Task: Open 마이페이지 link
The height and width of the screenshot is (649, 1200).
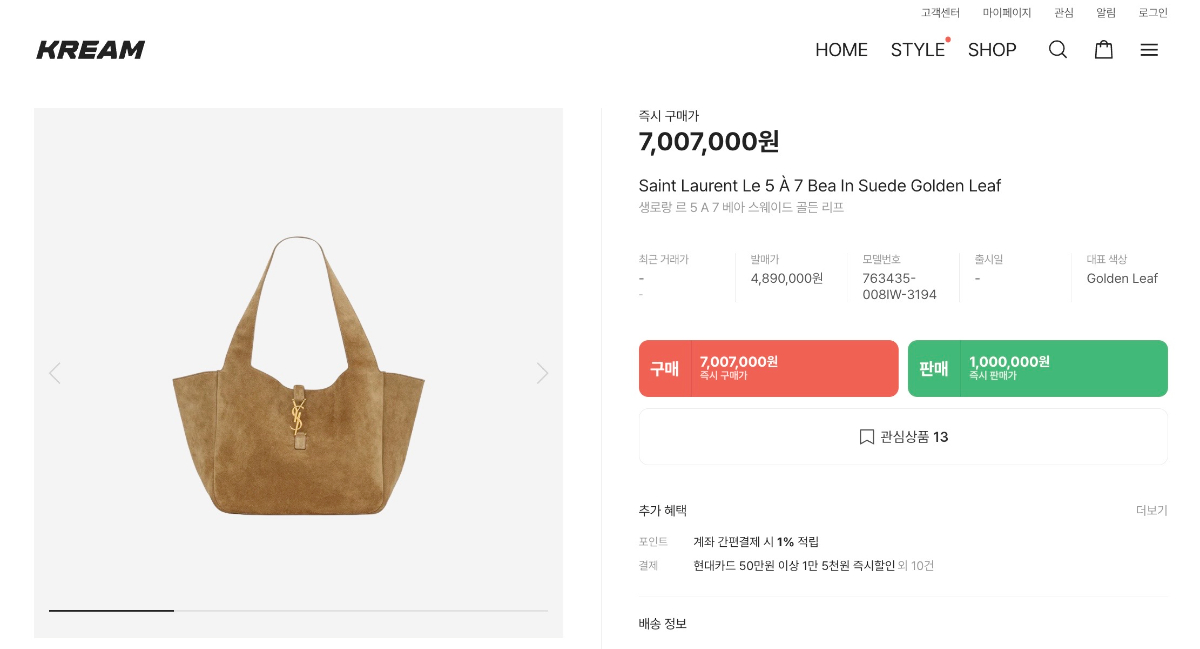Action: [x=1006, y=13]
